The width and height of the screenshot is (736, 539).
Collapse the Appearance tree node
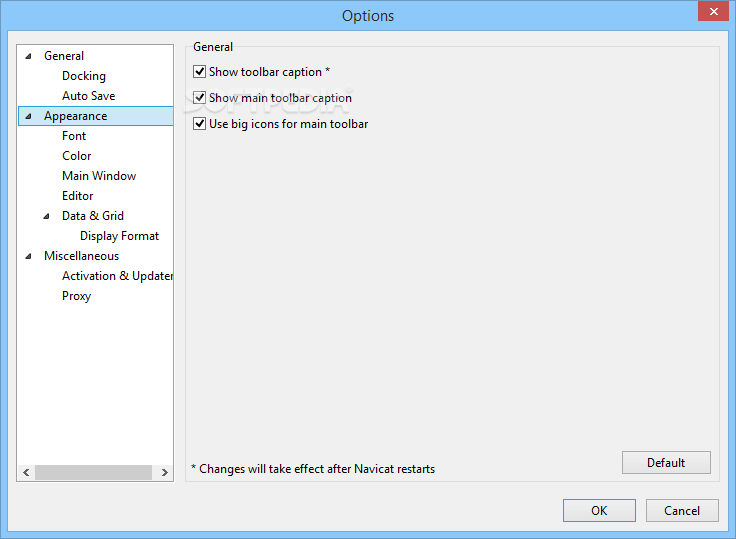[x=28, y=116]
